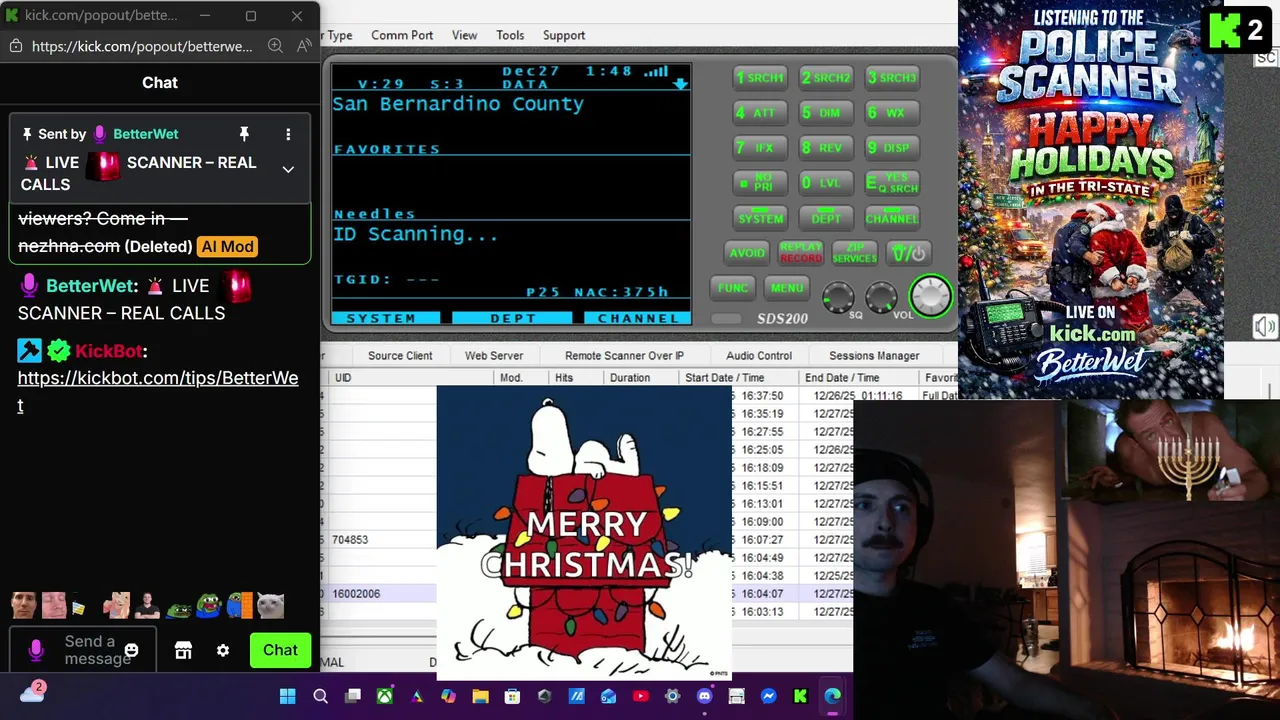Open ZIP SERVICES on the scanner
Screen dimensions: 1280x720
click(855, 253)
